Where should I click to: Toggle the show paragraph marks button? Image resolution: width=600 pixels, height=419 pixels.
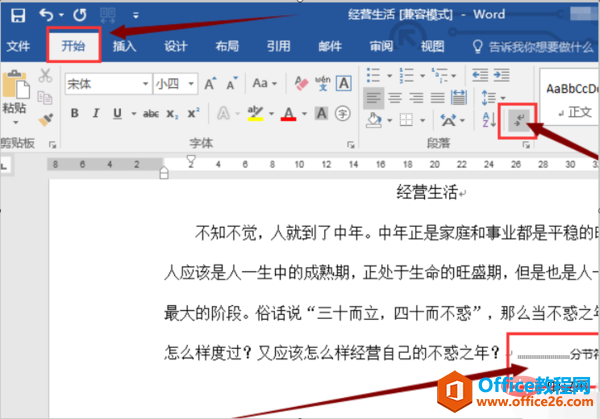click(518, 120)
